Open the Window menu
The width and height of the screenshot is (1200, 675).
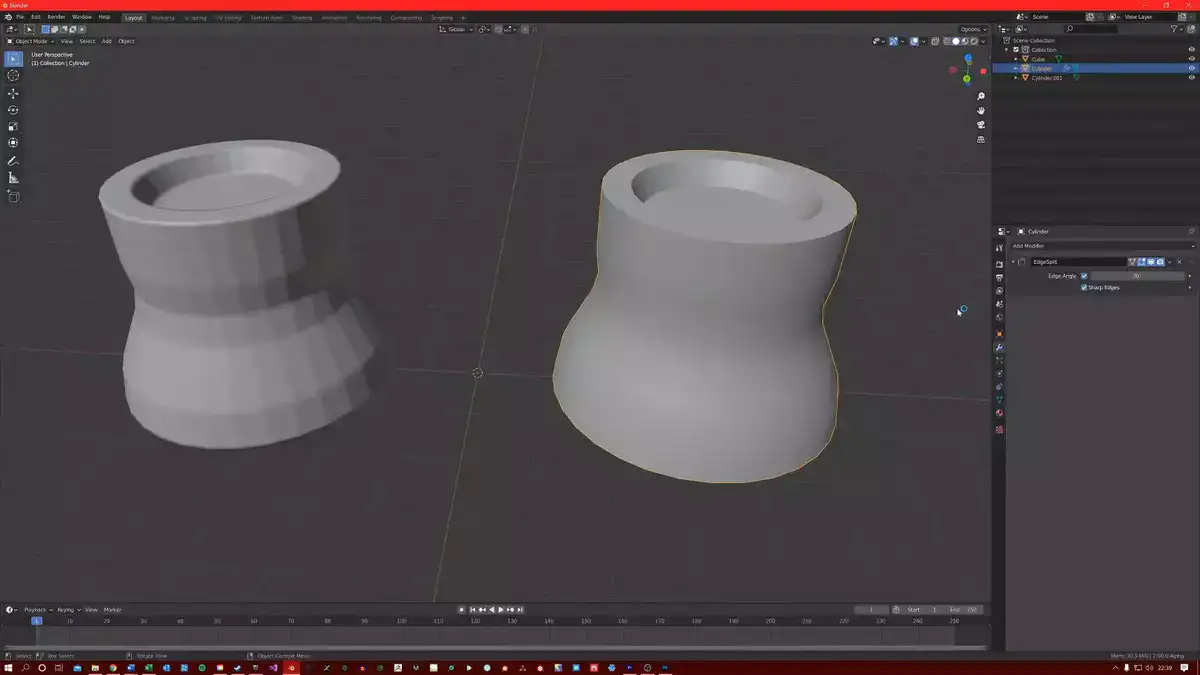pos(82,17)
